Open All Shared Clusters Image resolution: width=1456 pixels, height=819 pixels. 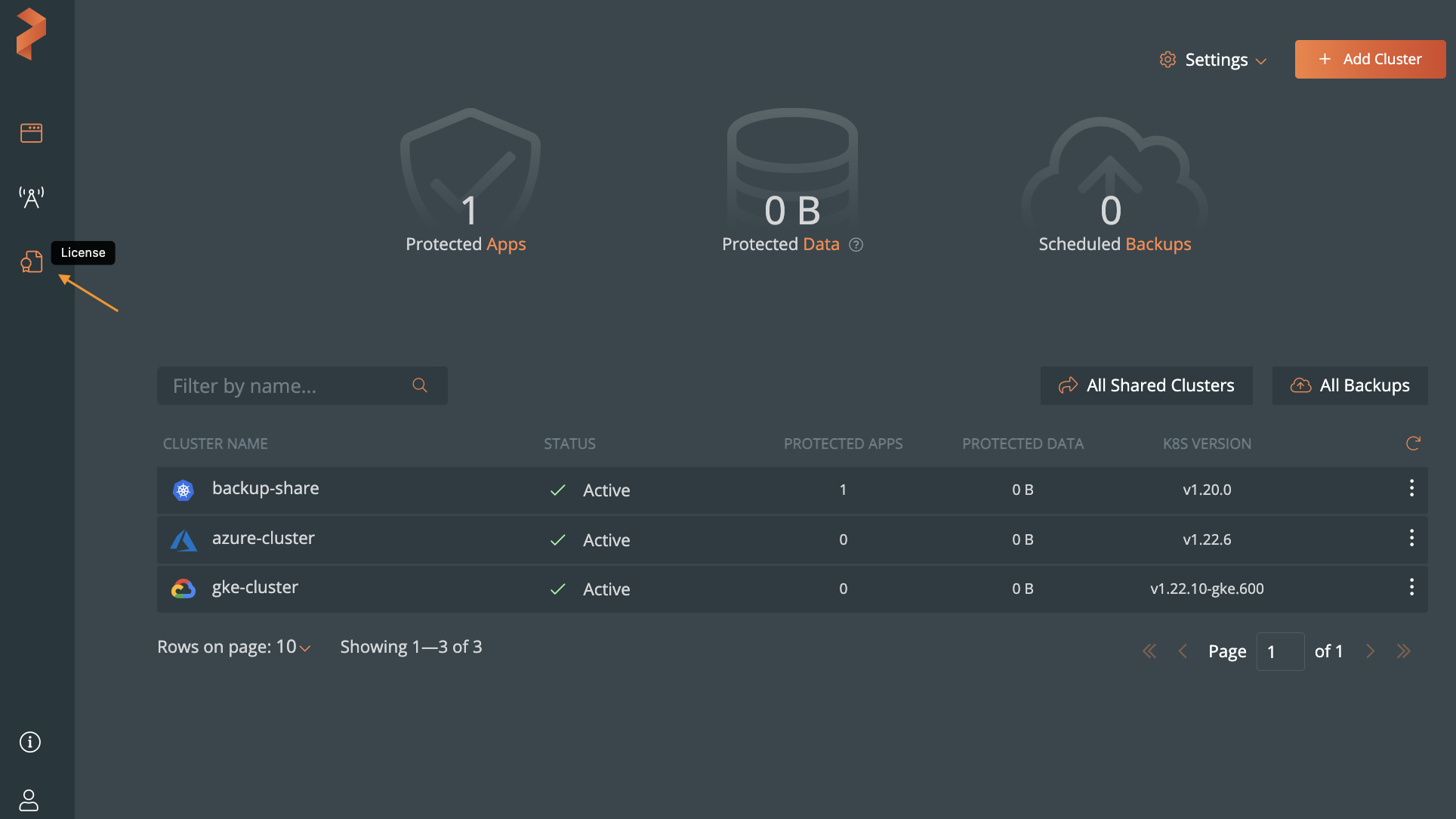point(1146,385)
